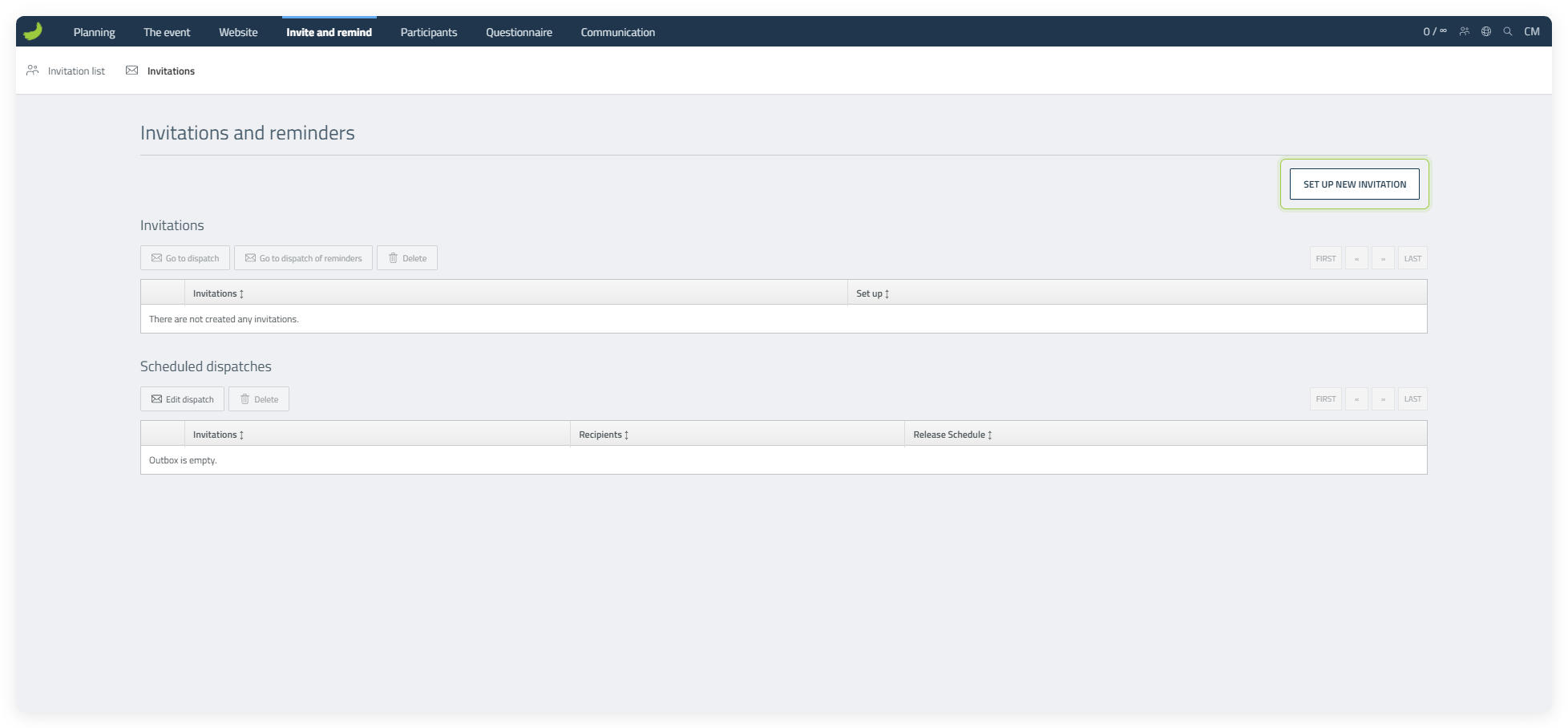The width and height of the screenshot is (1568, 728).
Task: Click Go to dispatch button
Action: click(185, 258)
